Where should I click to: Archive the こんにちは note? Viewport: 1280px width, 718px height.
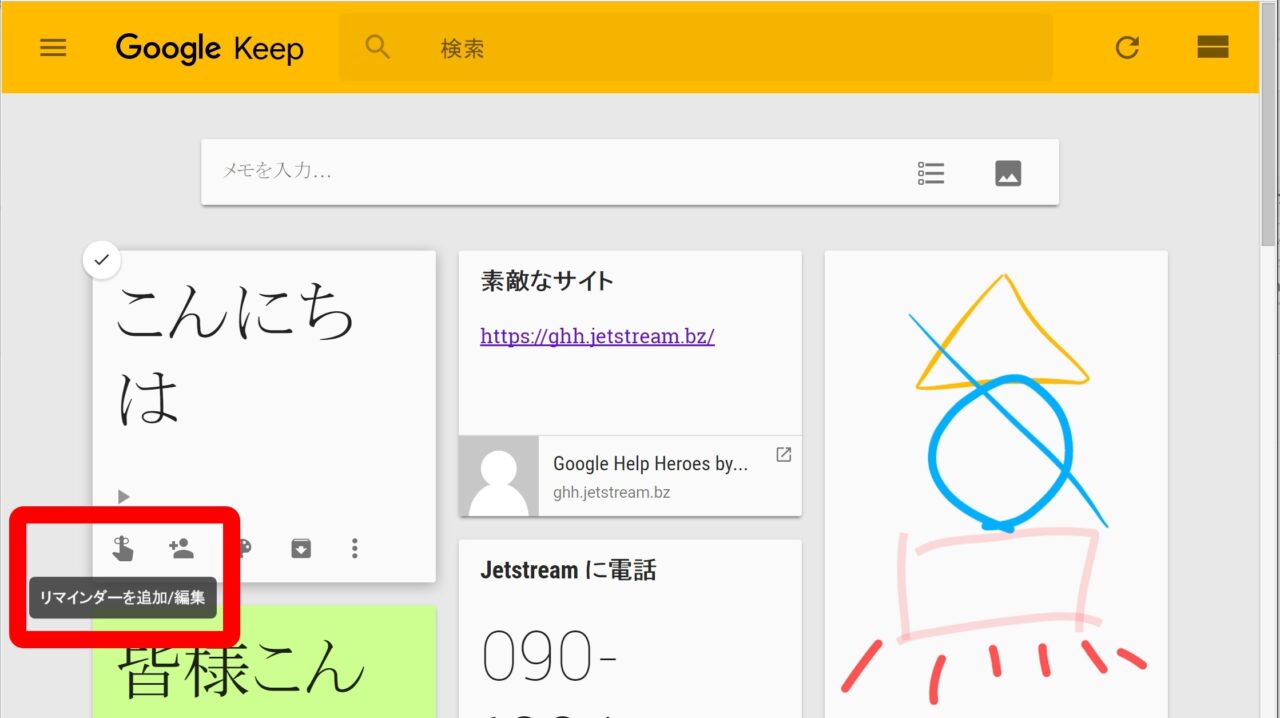coord(301,548)
